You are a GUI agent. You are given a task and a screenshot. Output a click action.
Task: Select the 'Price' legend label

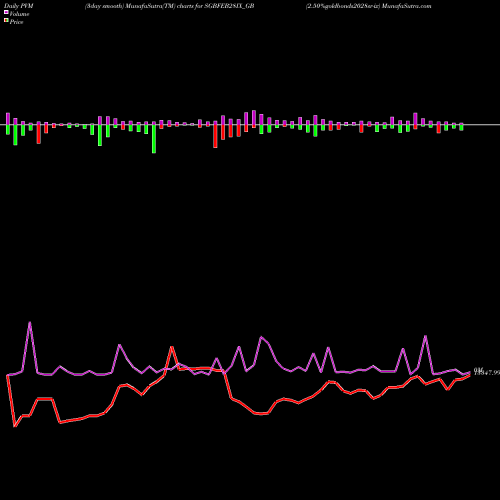(16, 22)
